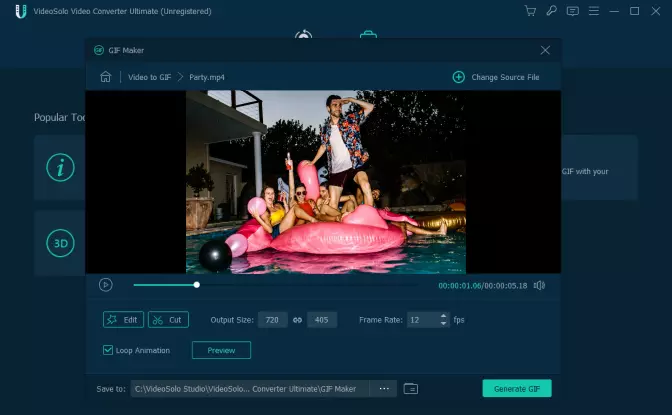Decrease frame rate with down arrow
Viewport: 672px width, 415px height.
click(444, 324)
